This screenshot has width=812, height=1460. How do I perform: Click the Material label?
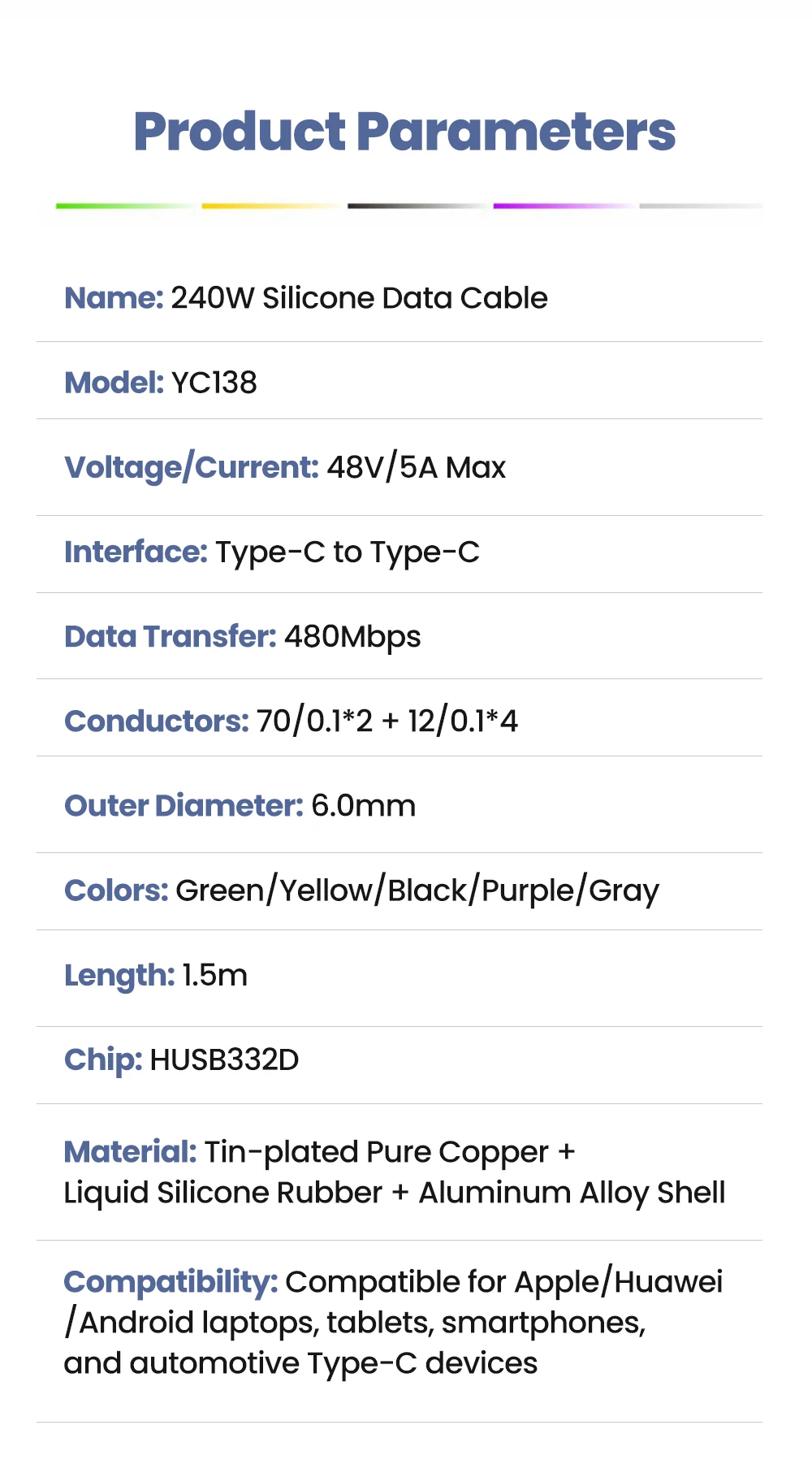pyautogui.click(x=130, y=1152)
